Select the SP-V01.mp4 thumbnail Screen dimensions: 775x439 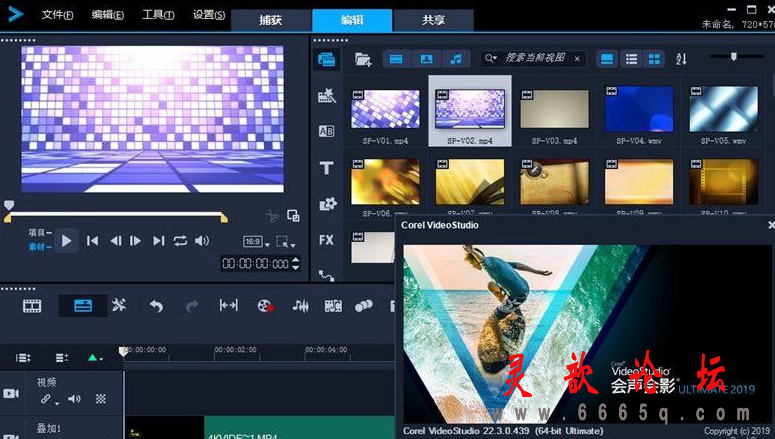pyautogui.click(x=385, y=109)
